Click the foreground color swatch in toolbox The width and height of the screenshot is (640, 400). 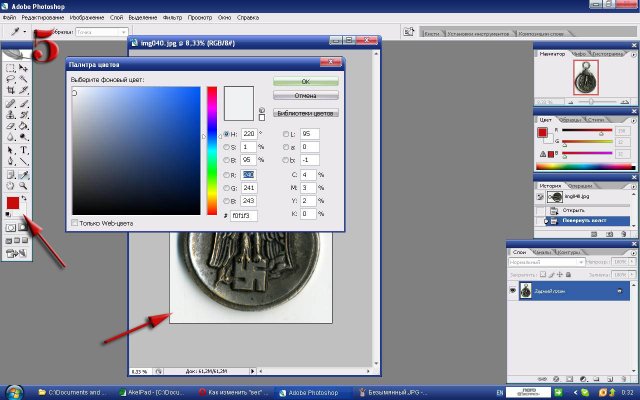pos(13,203)
